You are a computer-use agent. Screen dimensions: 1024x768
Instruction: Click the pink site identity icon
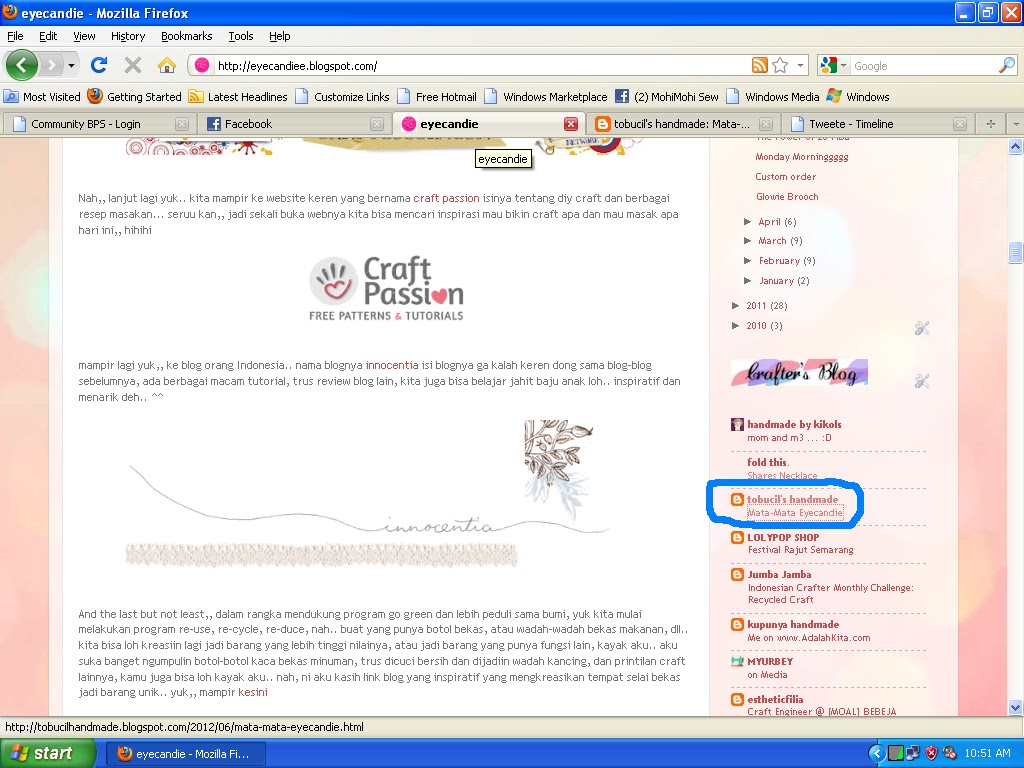(x=202, y=65)
